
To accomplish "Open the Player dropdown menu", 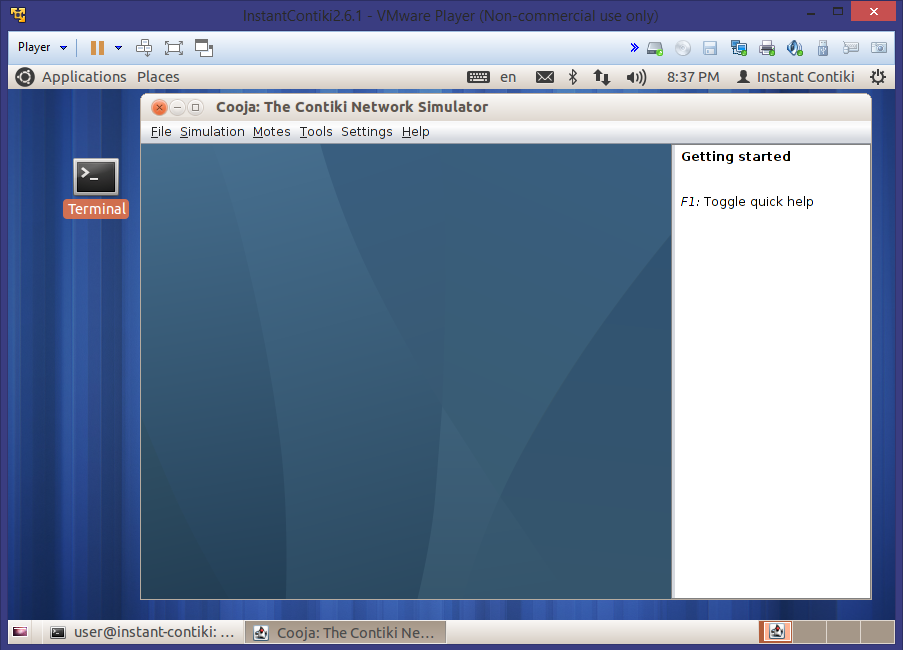I will pyautogui.click(x=42, y=47).
